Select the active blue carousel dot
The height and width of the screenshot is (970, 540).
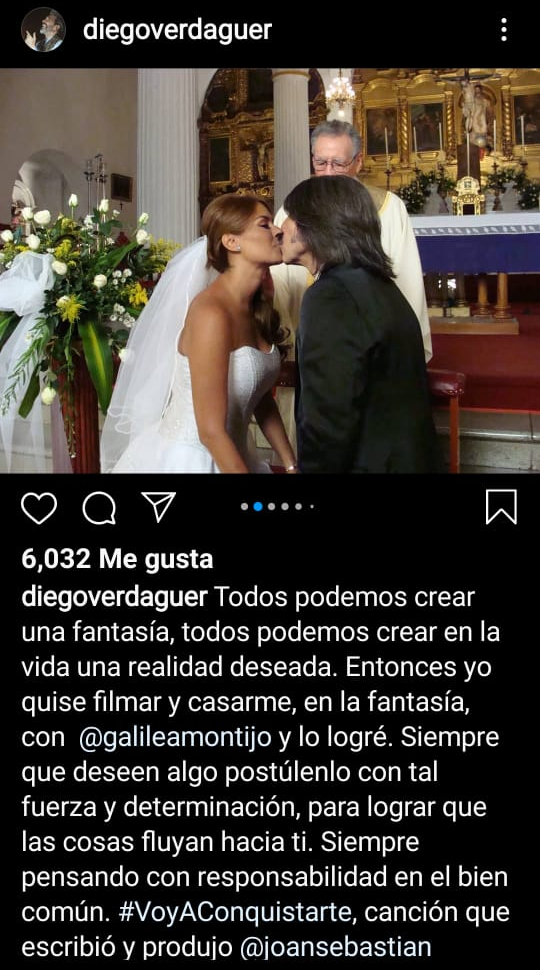point(258,507)
